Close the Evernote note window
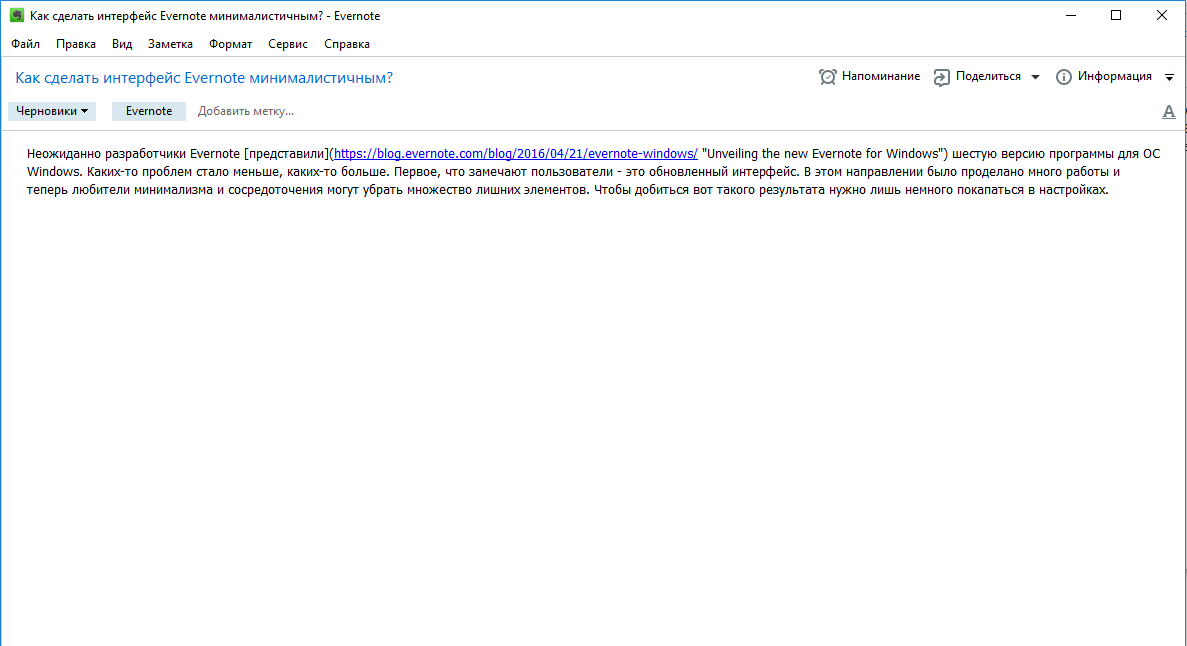 pos(1162,15)
